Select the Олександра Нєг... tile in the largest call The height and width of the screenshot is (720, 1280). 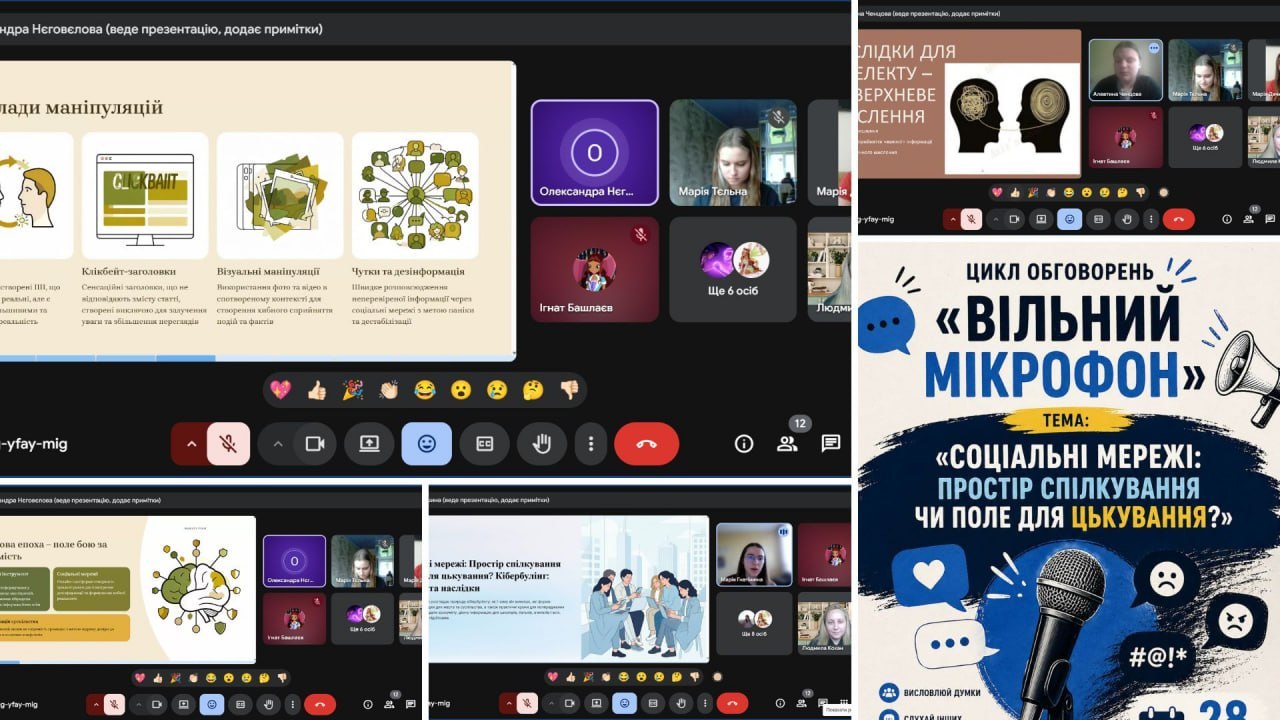click(595, 153)
